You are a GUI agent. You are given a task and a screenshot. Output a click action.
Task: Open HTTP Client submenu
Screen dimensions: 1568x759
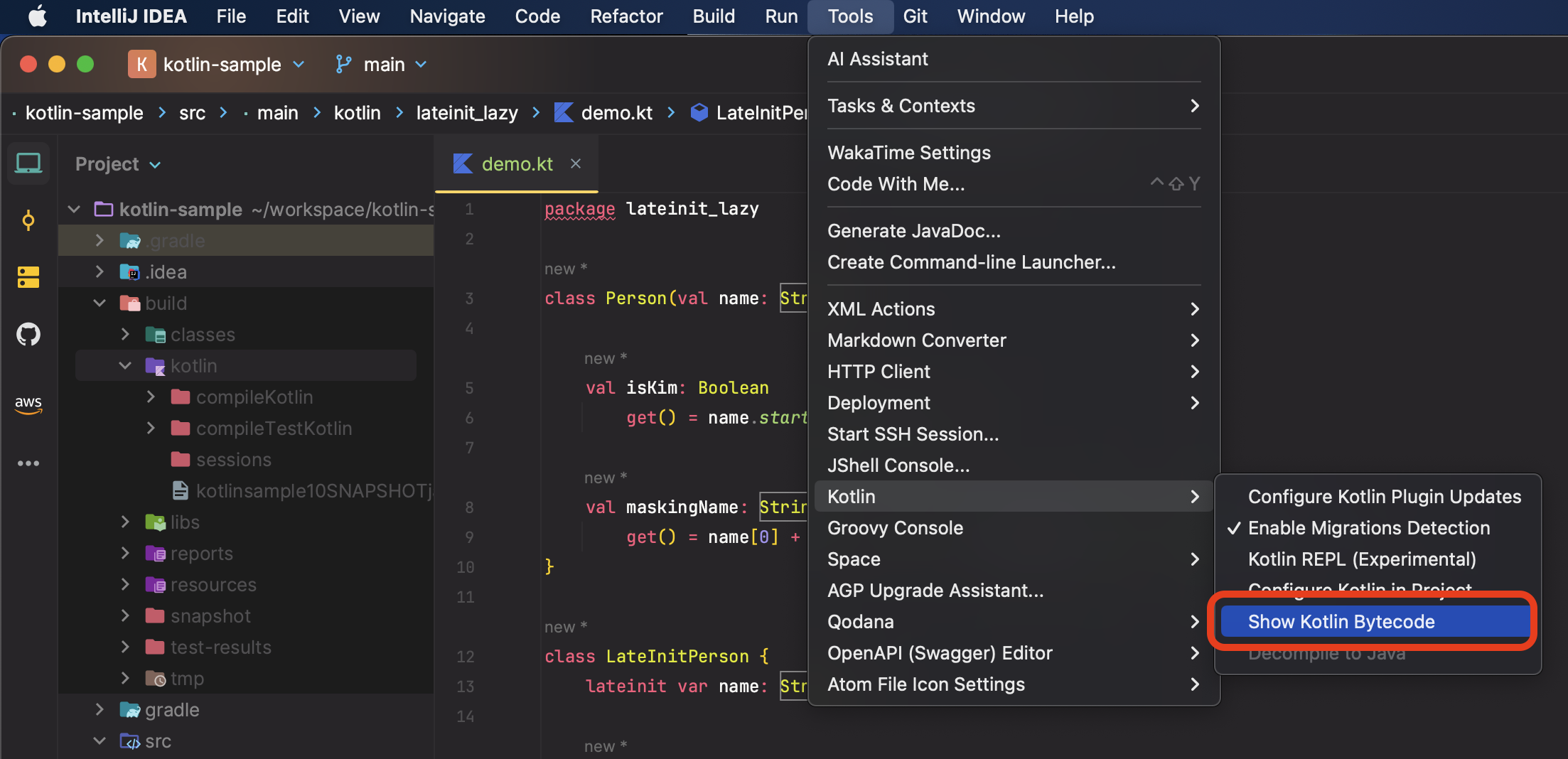1014,372
